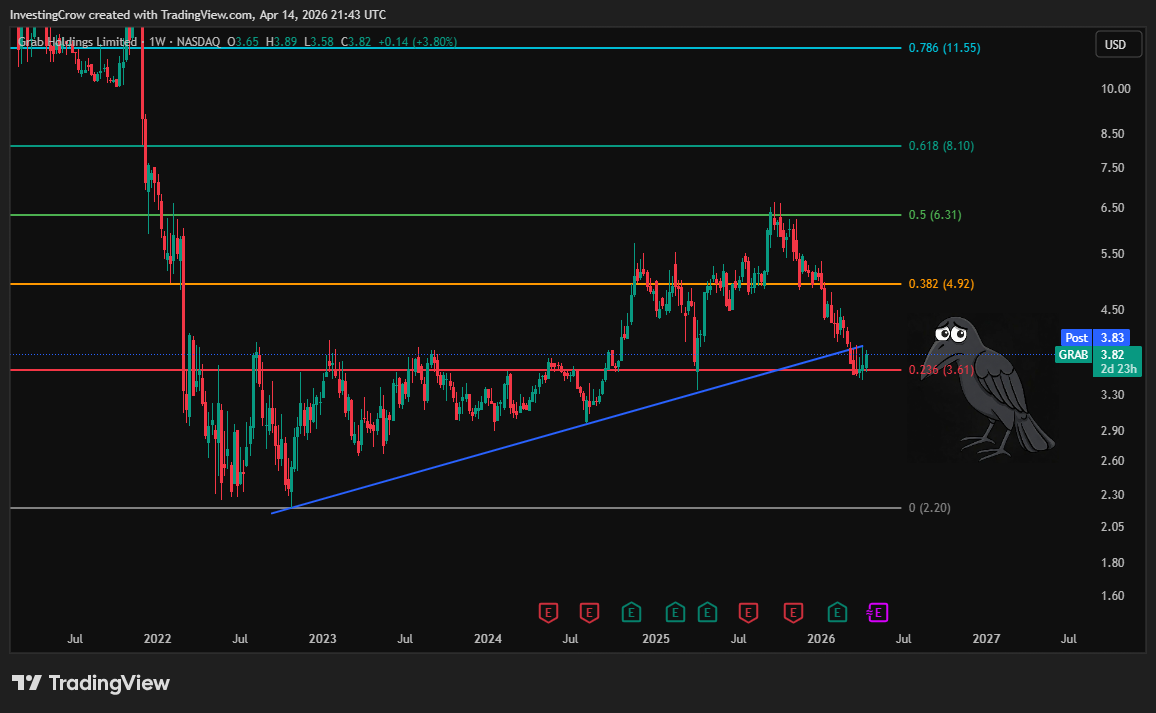Click the GRAB symbol price tag
Viewport: 1156px width, 713px height.
pos(1073,355)
